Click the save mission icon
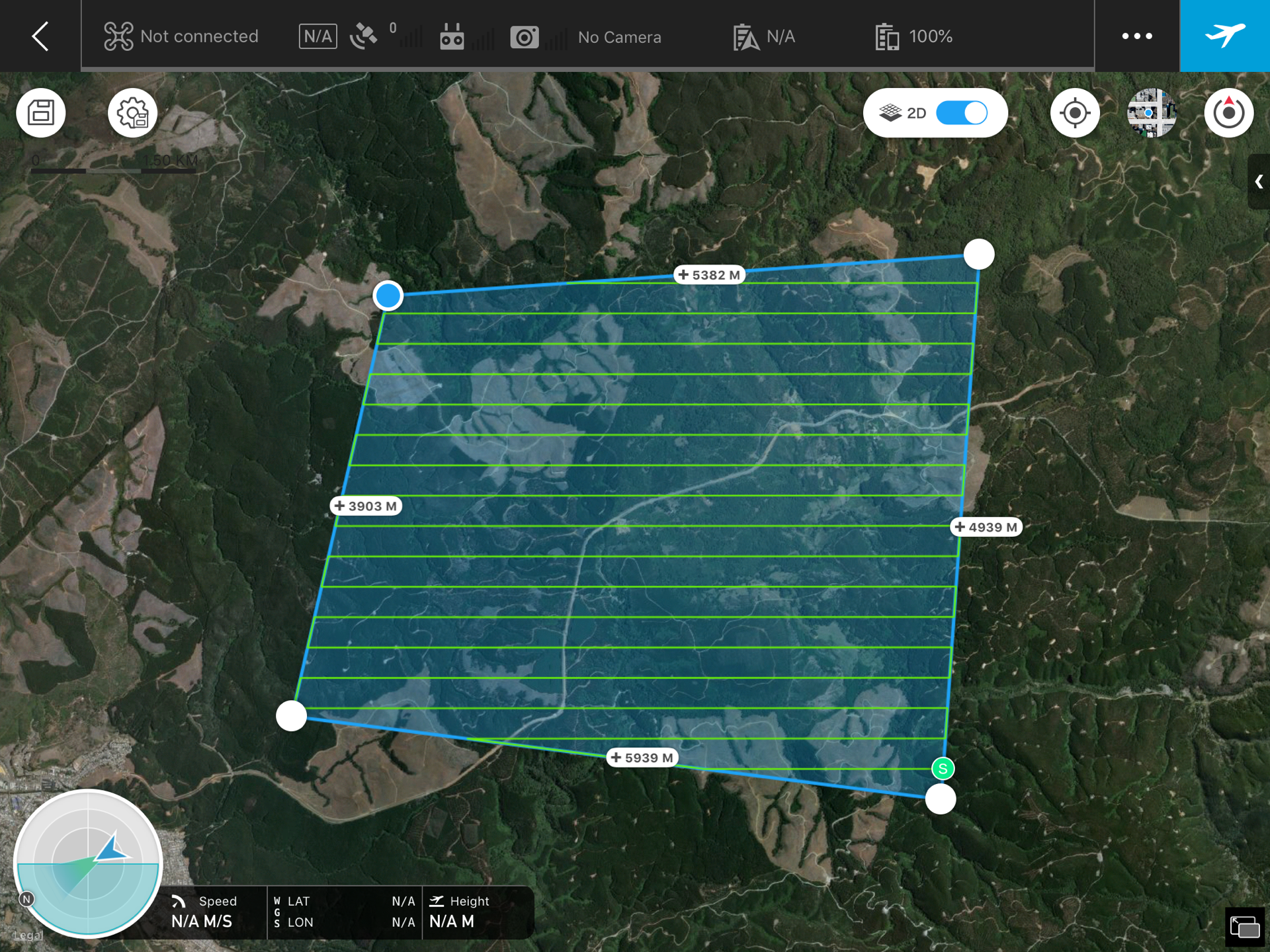This screenshot has height=952, width=1270. (41, 113)
